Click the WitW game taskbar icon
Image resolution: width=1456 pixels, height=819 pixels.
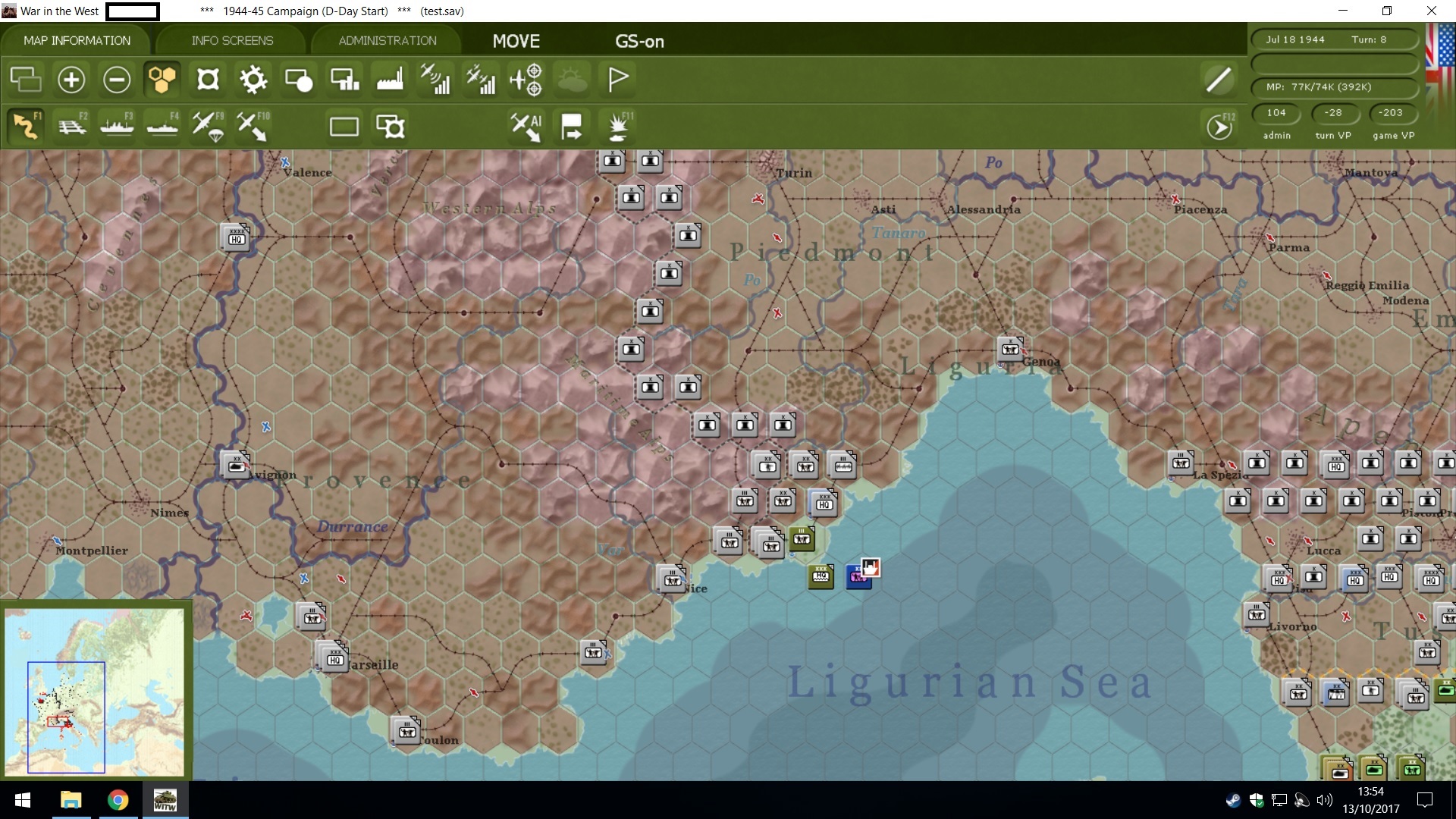(165, 800)
